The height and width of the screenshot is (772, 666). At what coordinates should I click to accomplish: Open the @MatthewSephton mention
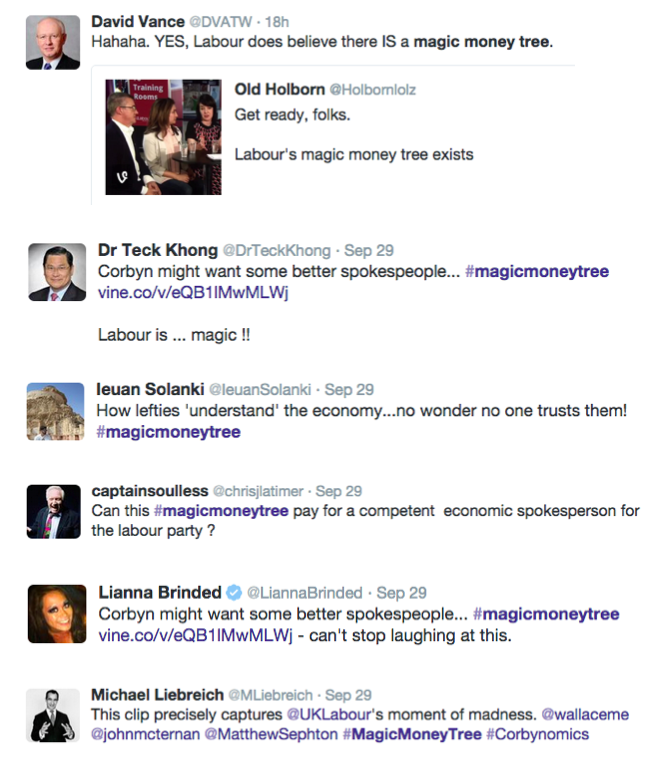click(x=271, y=734)
